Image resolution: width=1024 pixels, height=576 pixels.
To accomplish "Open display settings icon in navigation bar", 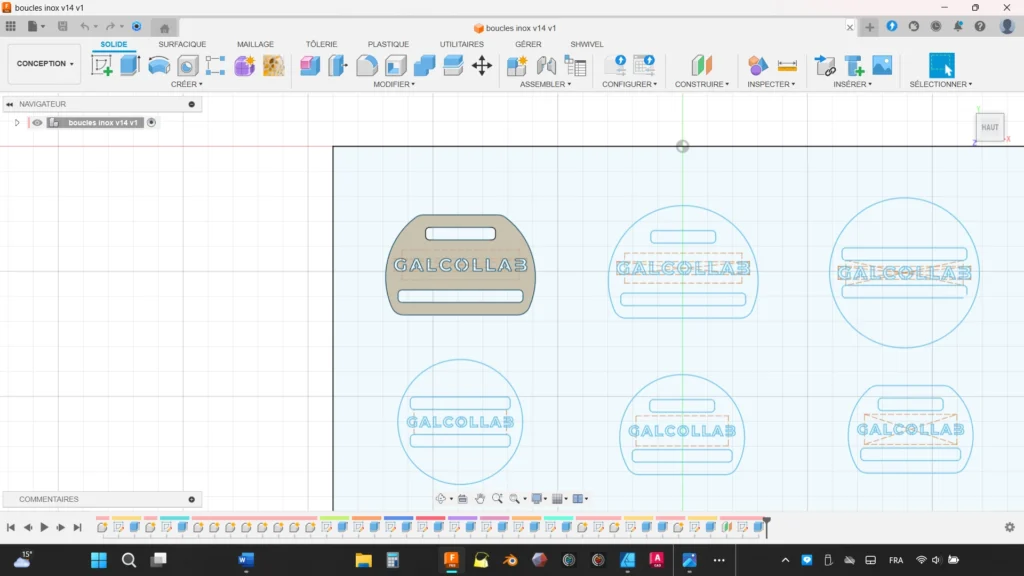I will (537, 498).
